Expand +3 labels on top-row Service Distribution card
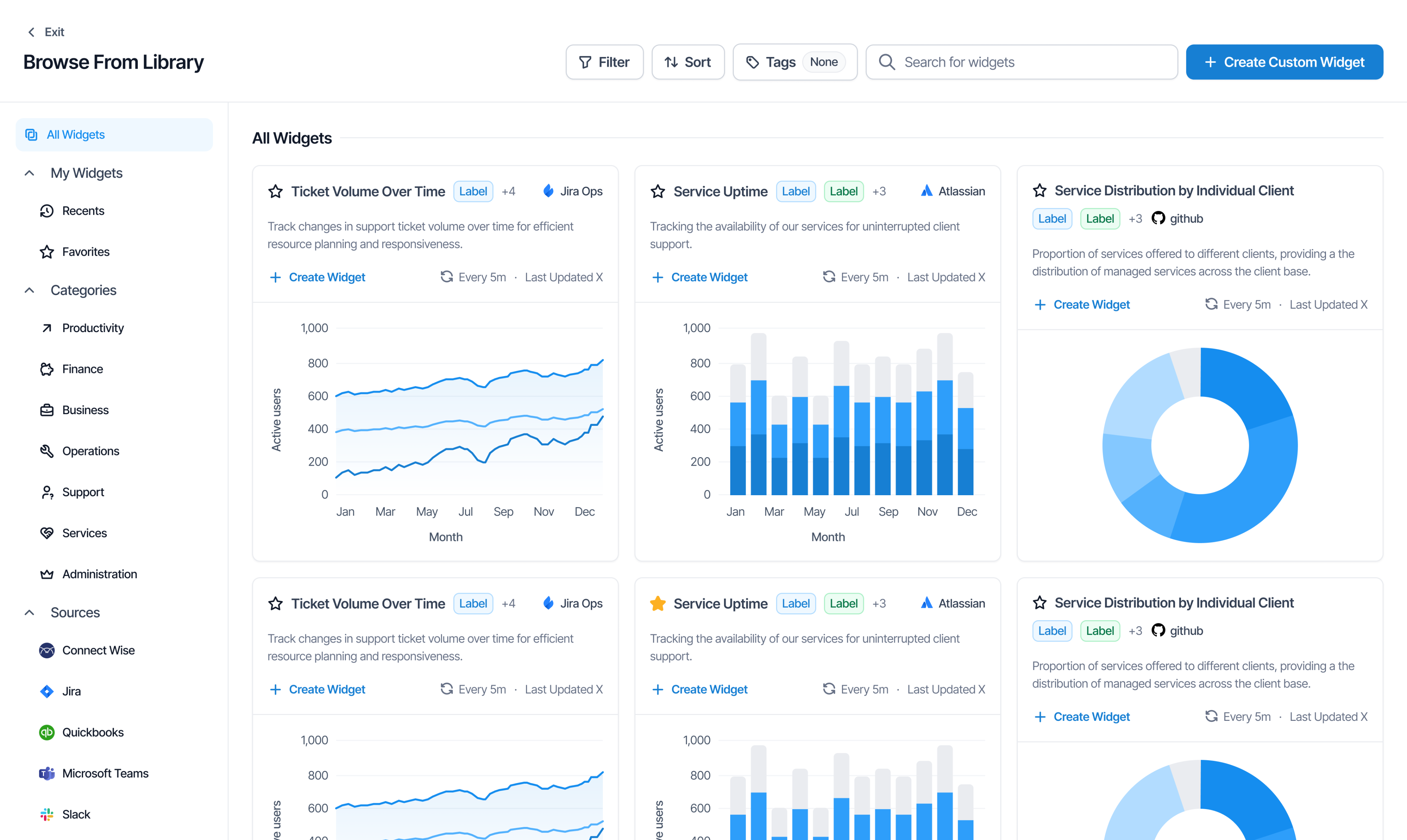Viewport: 1407px width, 840px height. click(1135, 218)
